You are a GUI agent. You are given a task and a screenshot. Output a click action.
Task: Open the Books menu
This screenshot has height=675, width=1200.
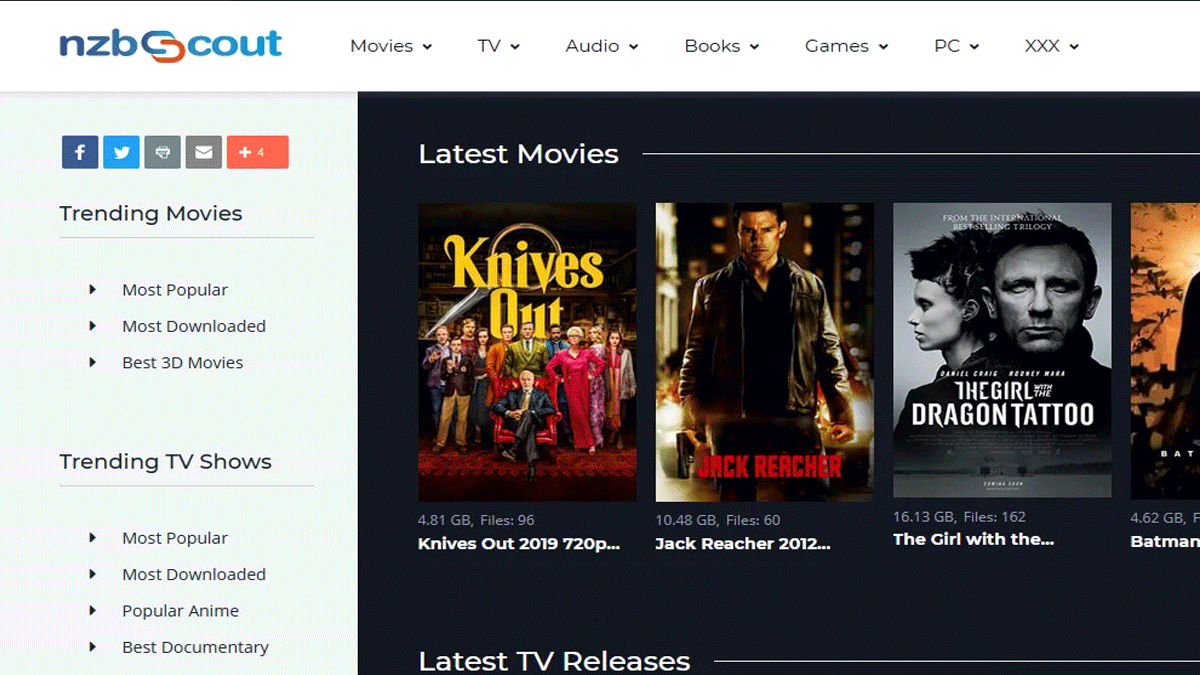pyautogui.click(x=721, y=46)
